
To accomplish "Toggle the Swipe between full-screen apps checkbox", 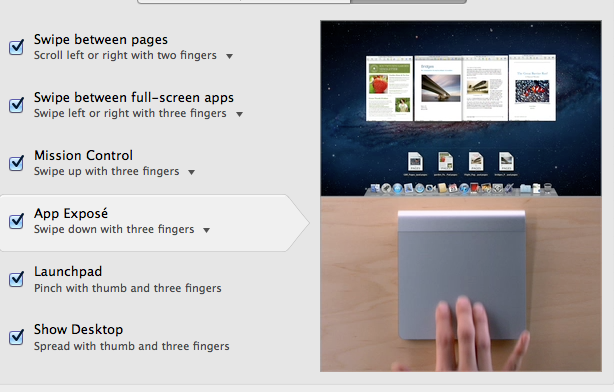I will coord(16,105).
